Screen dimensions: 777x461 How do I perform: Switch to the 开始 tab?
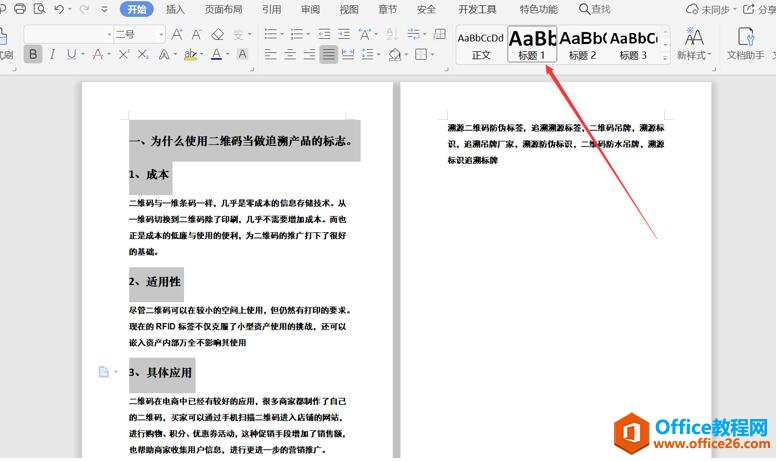137,9
